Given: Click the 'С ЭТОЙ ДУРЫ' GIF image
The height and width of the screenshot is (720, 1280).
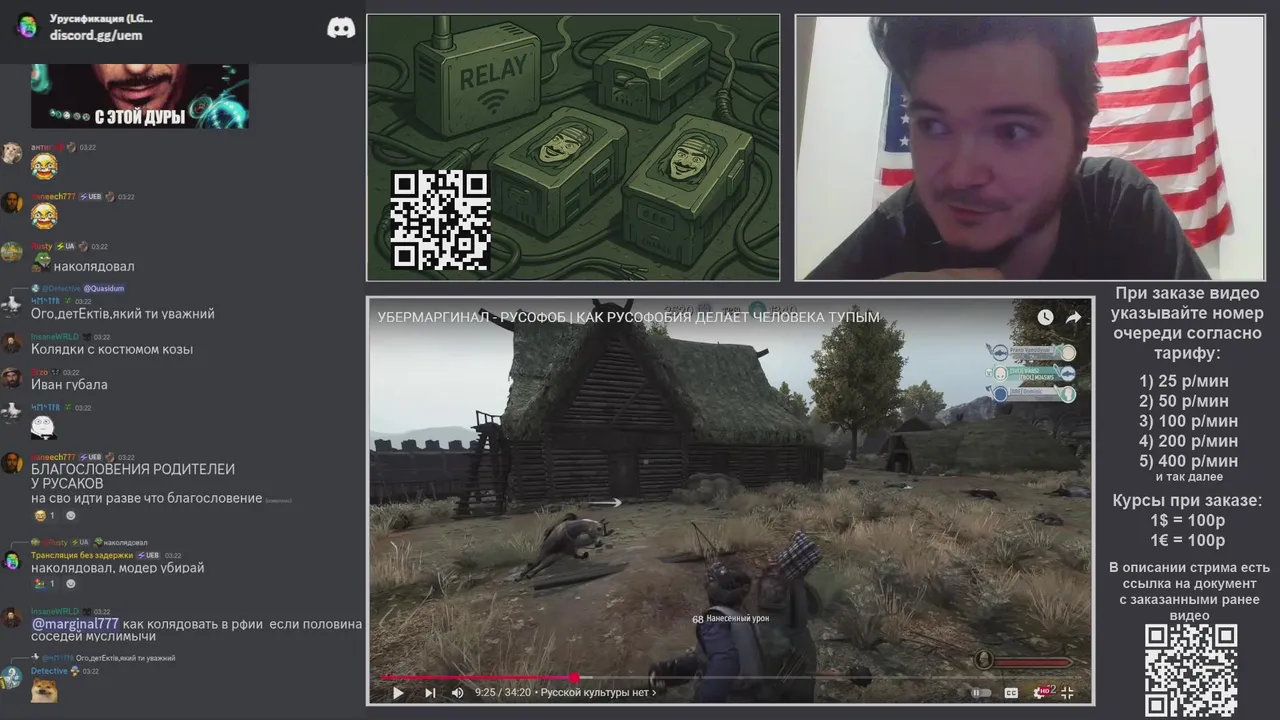Looking at the screenshot, I should click(140, 96).
